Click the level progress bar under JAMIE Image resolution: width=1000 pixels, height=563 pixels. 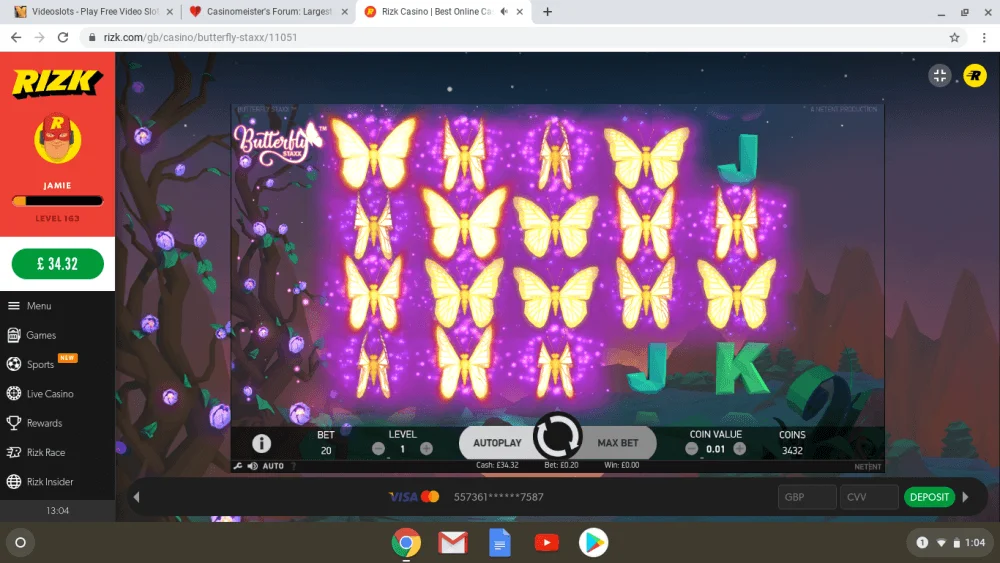[57, 201]
